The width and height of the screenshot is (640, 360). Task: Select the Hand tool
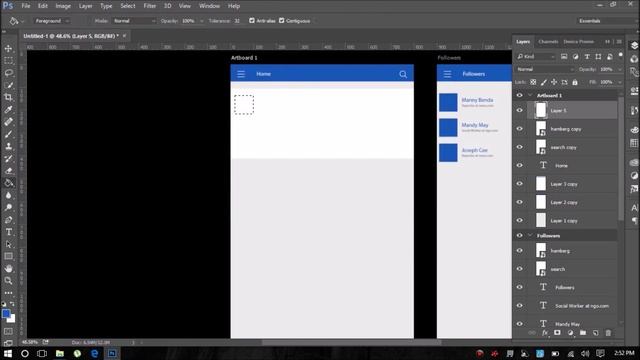point(9,269)
